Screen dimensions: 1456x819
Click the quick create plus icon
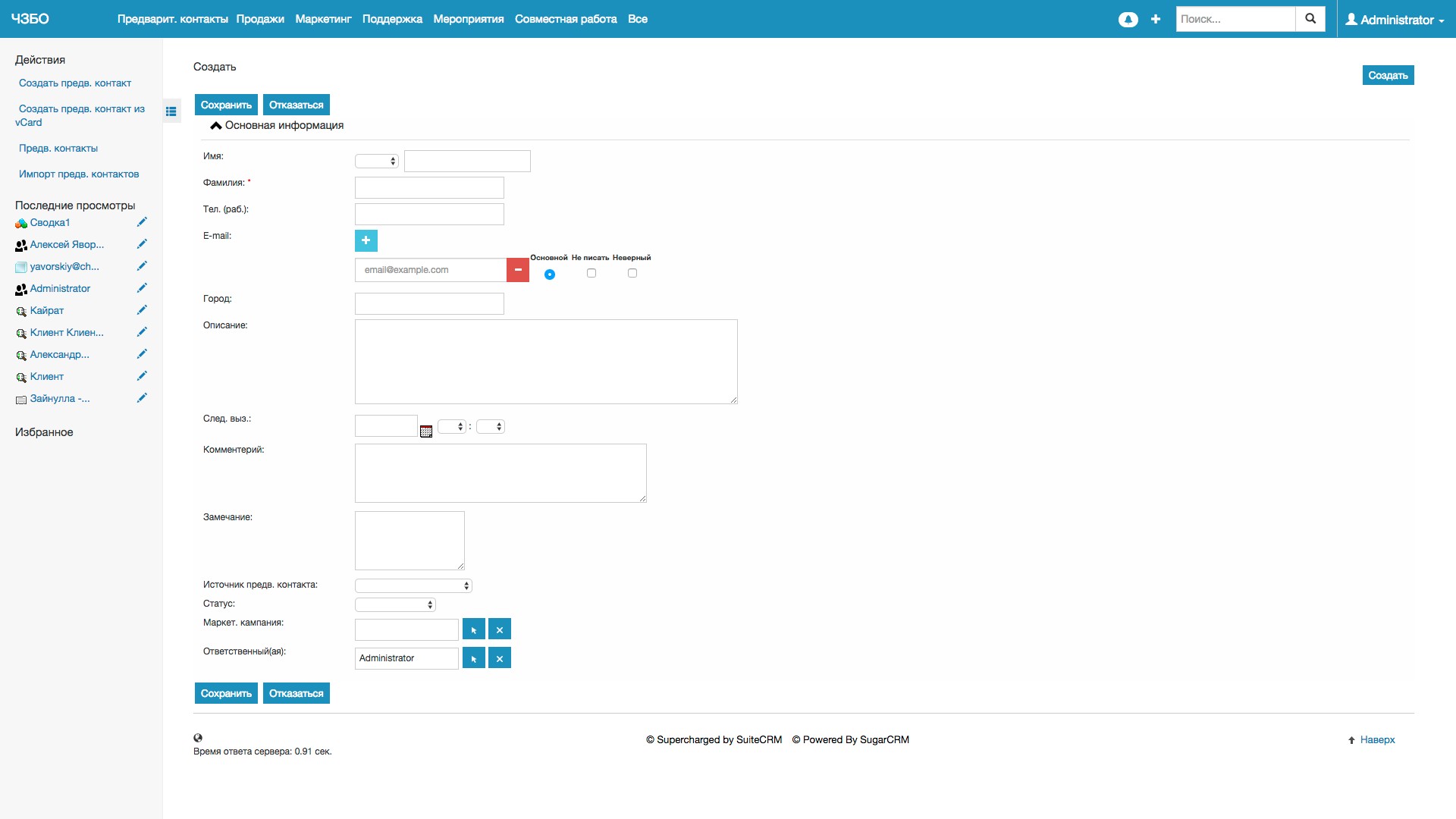tap(1155, 20)
